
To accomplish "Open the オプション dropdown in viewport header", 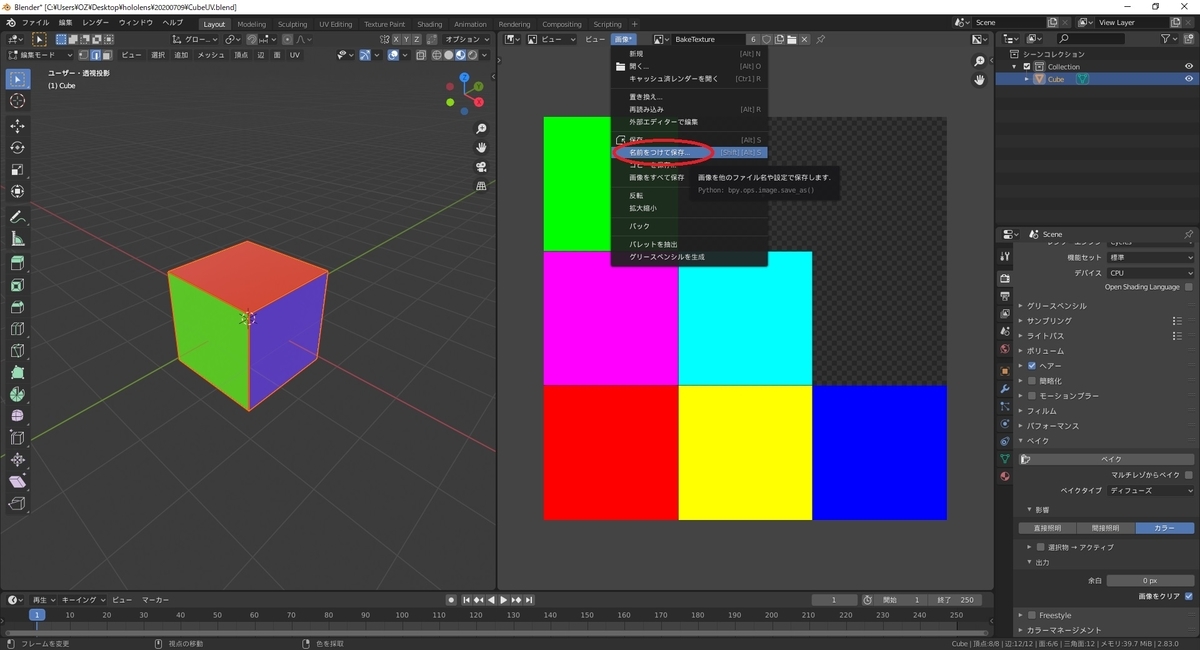I will [x=467, y=39].
